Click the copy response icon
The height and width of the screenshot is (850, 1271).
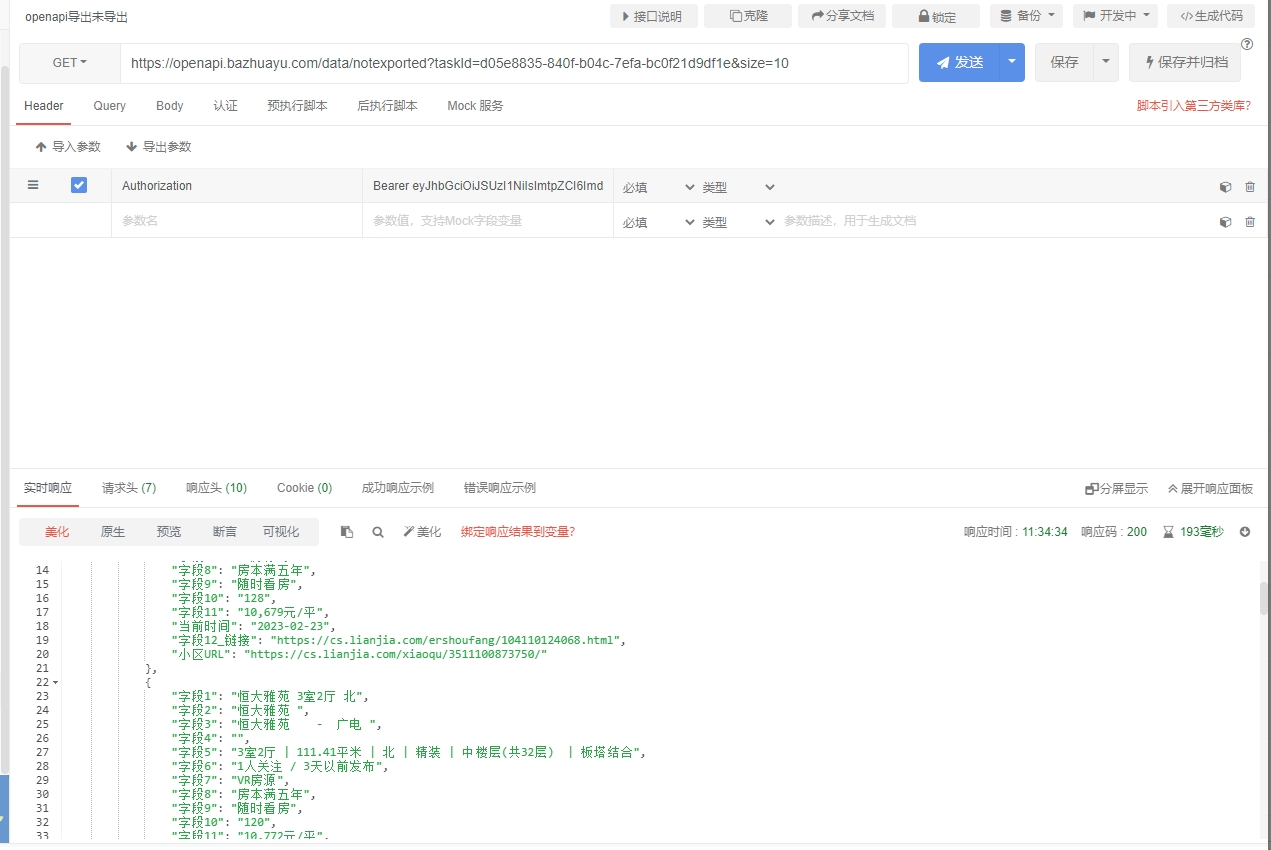347,532
